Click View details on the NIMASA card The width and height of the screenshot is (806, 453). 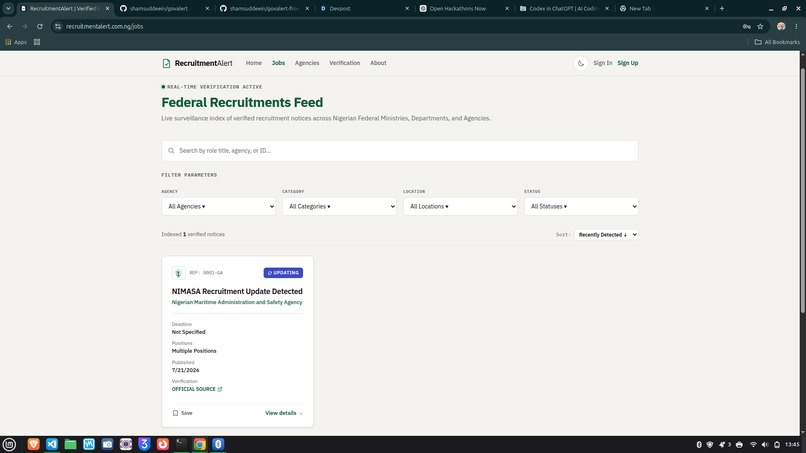pyautogui.click(x=284, y=413)
